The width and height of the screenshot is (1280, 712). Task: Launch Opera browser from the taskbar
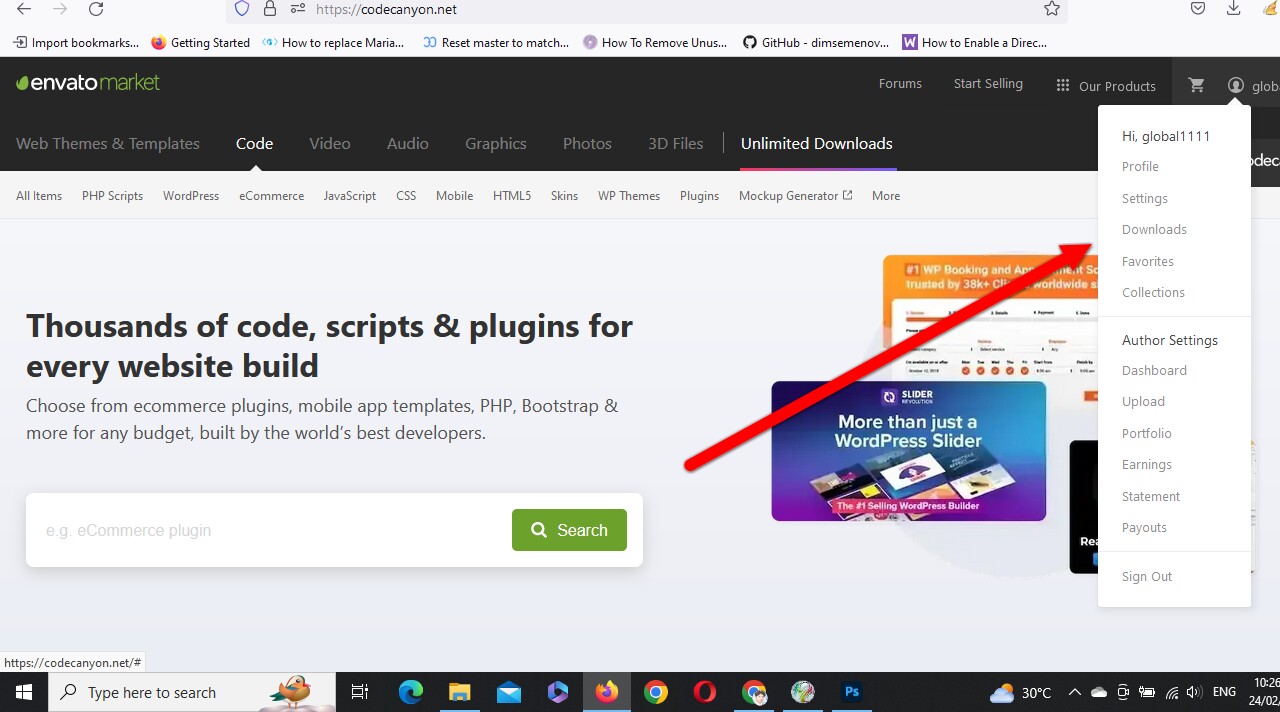[x=705, y=692]
